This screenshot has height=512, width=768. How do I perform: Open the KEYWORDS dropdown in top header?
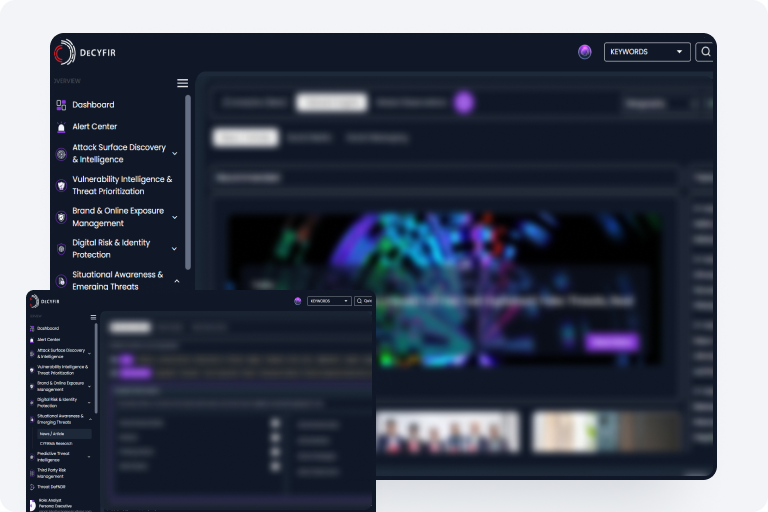(x=647, y=52)
